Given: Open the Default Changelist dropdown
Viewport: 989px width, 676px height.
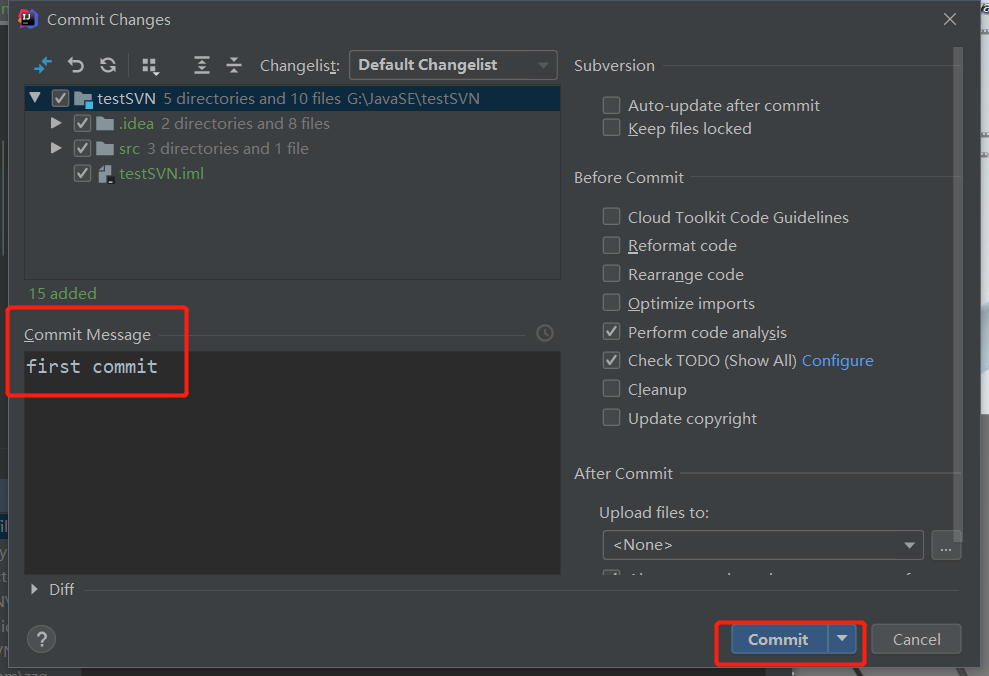Looking at the screenshot, I should [x=453, y=65].
